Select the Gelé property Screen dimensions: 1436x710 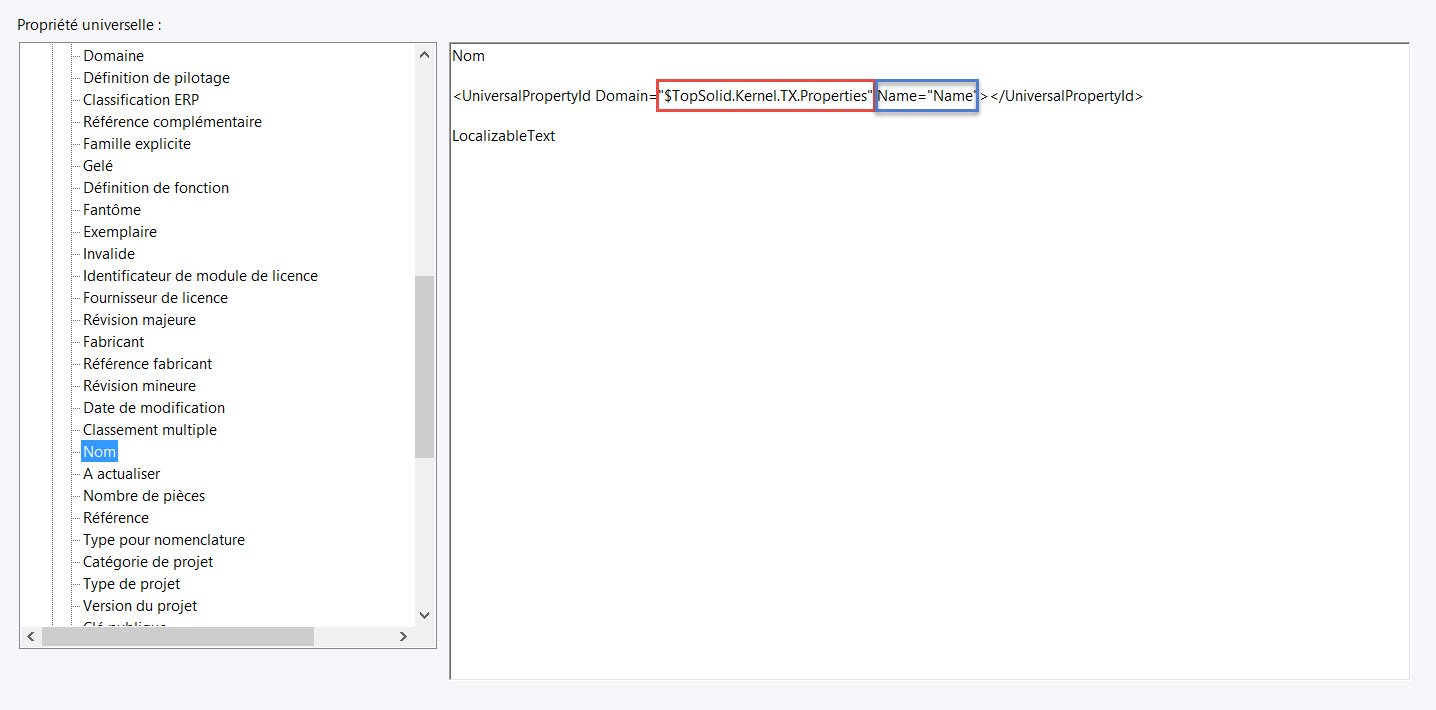coord(98,166)
